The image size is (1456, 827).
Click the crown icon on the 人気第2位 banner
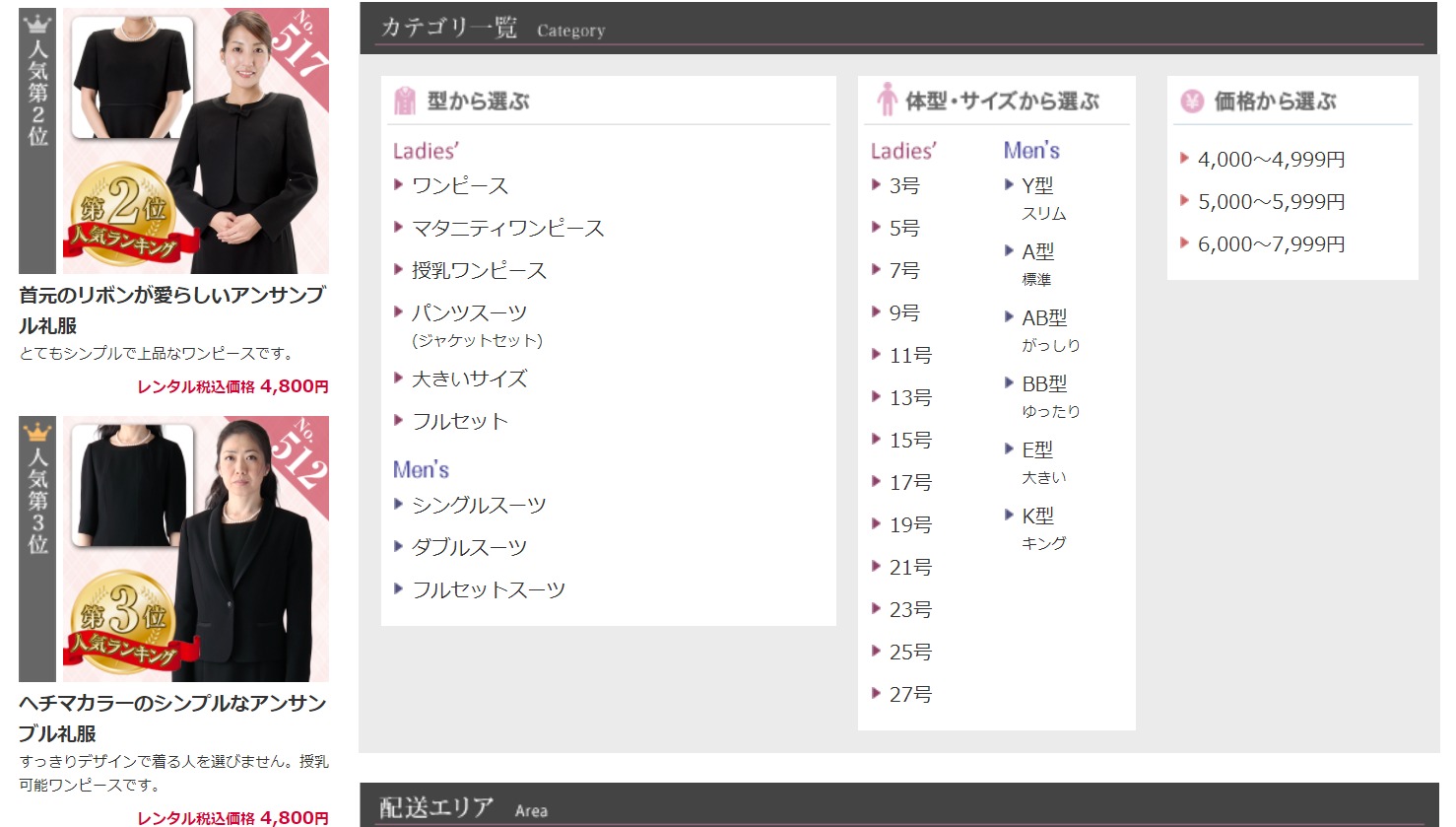coord(37,24)
